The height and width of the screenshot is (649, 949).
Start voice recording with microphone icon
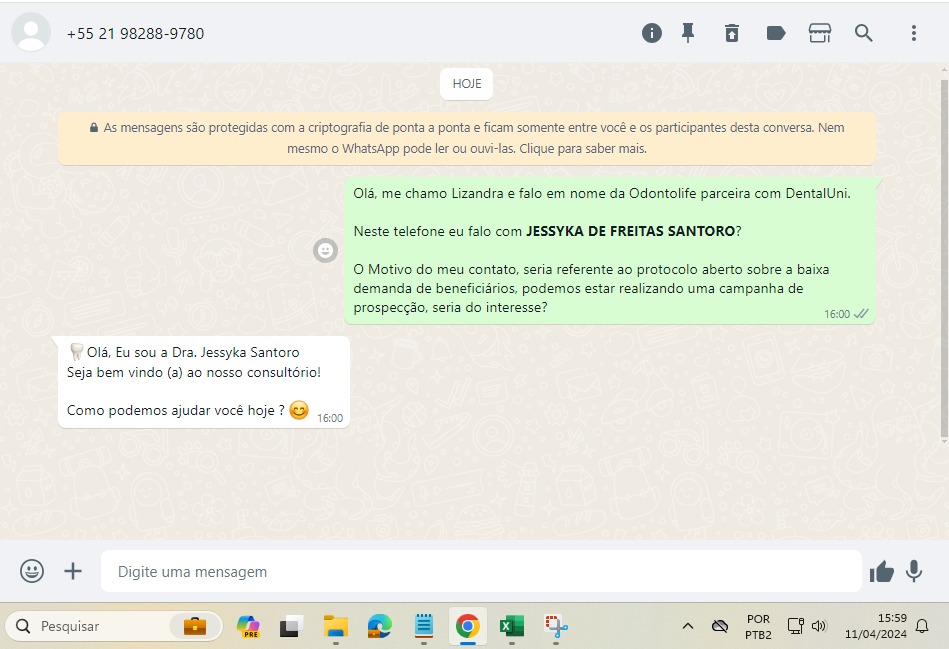(x=914, y=571)
